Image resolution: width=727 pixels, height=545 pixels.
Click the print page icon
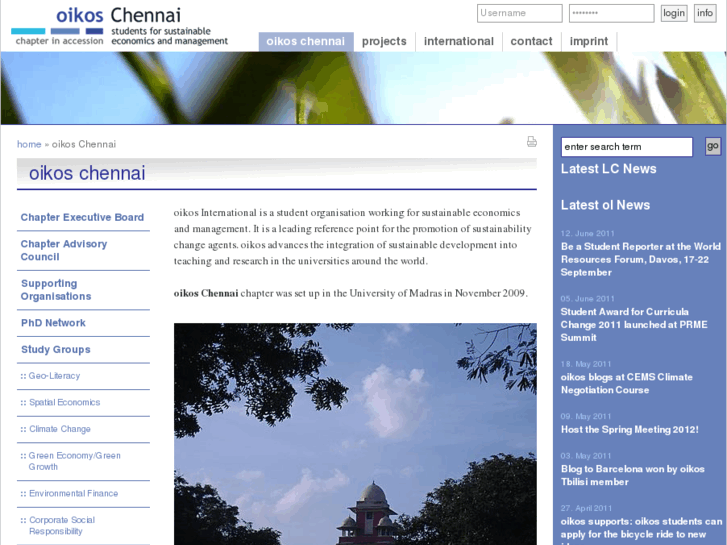[531, 141]
